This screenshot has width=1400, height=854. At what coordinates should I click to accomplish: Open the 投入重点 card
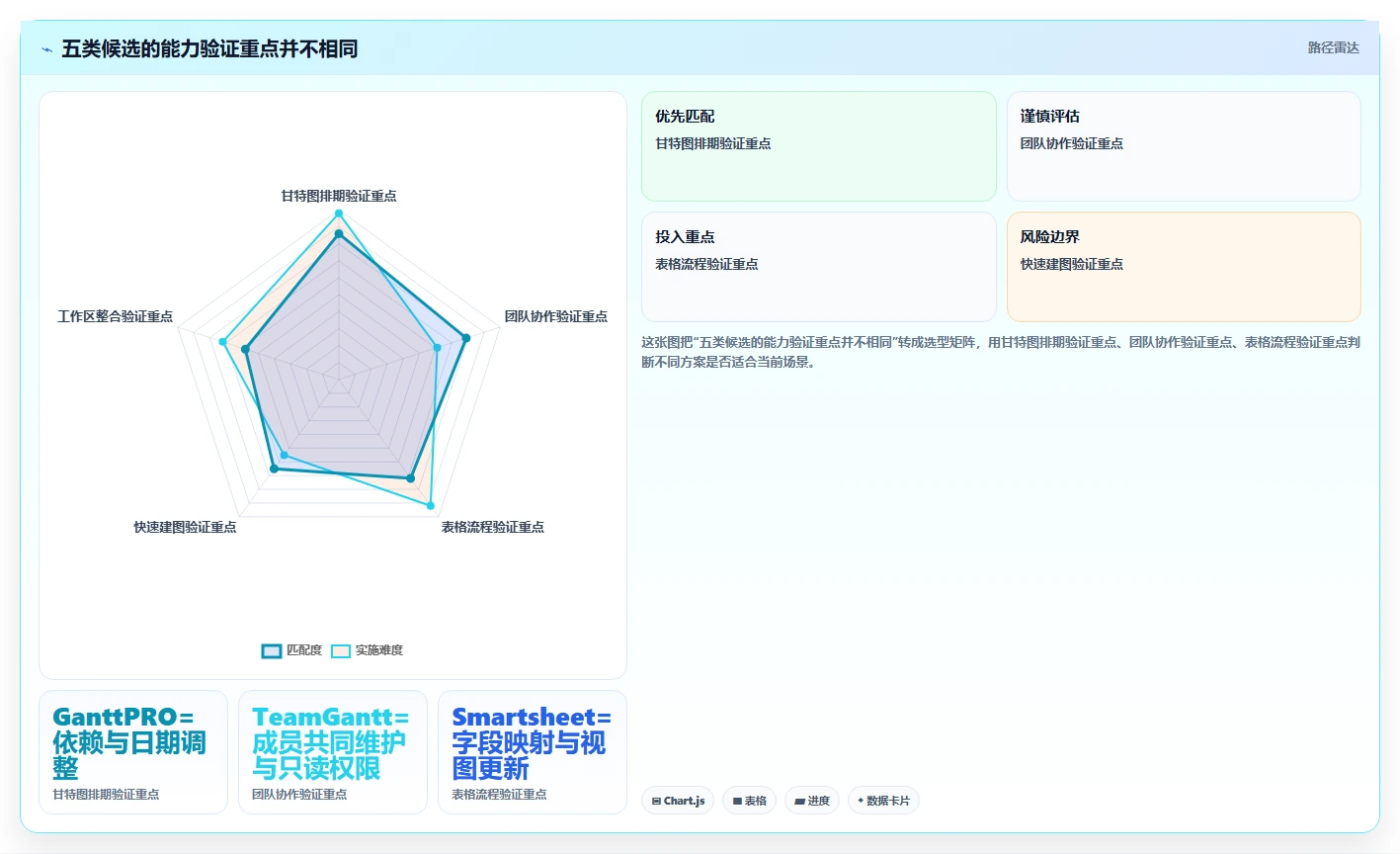coord(819,267)
